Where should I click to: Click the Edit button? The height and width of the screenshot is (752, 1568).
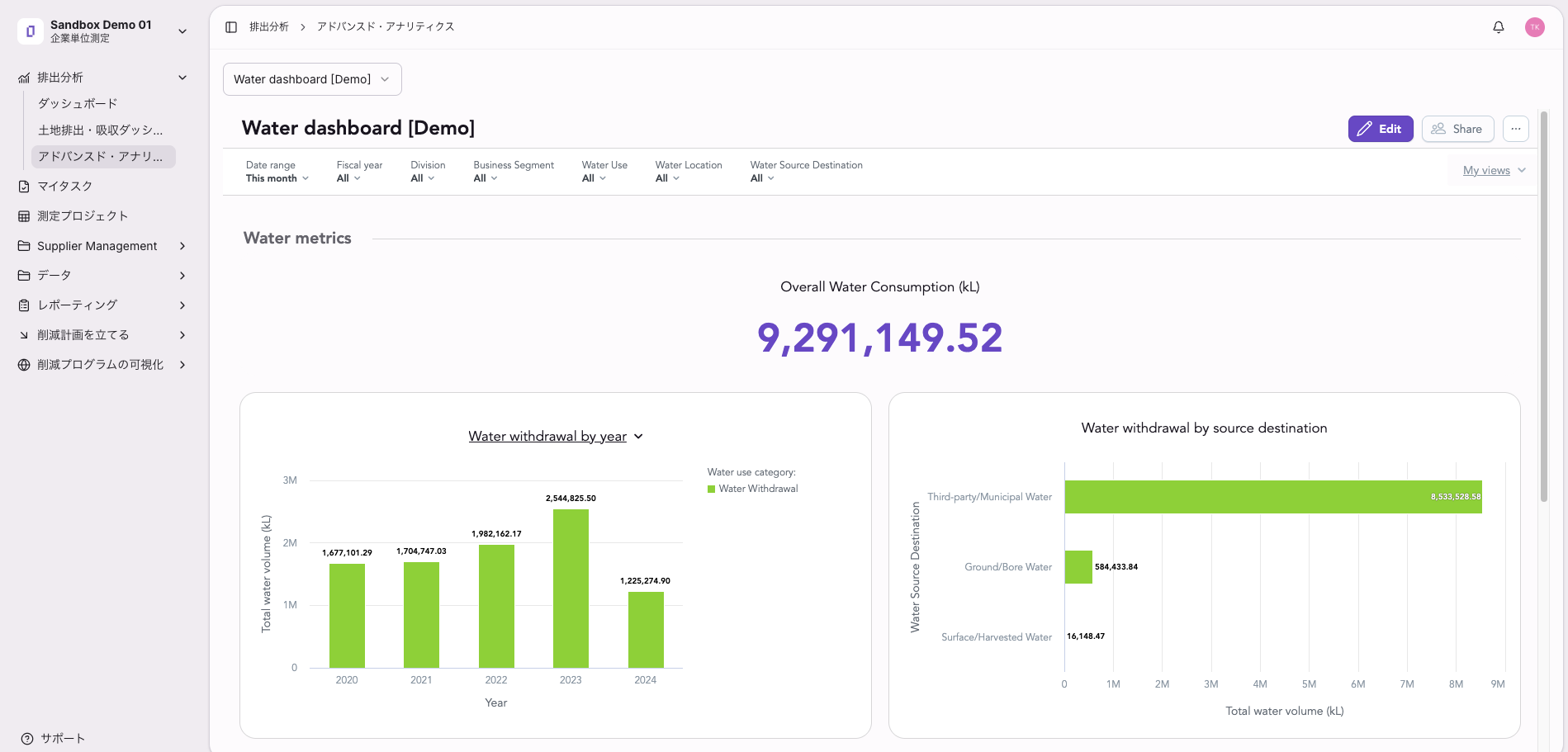1381,129
